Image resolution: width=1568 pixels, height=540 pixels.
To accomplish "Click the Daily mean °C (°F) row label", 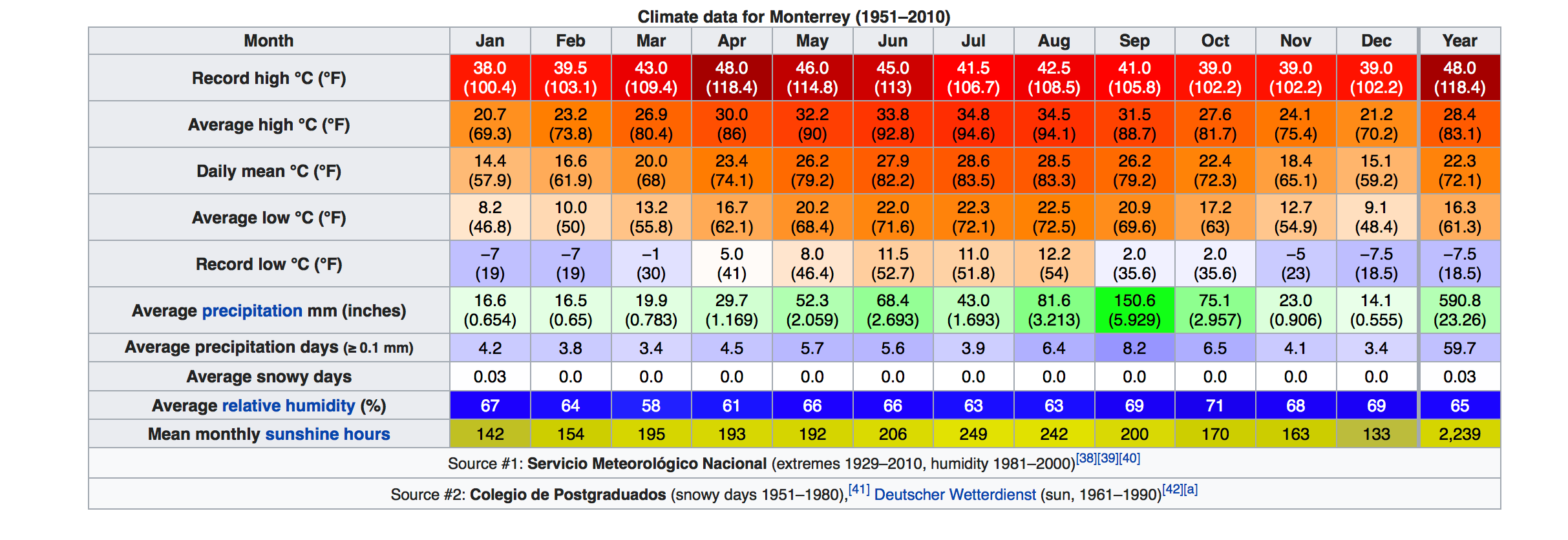I will click(x=269, y=171).
